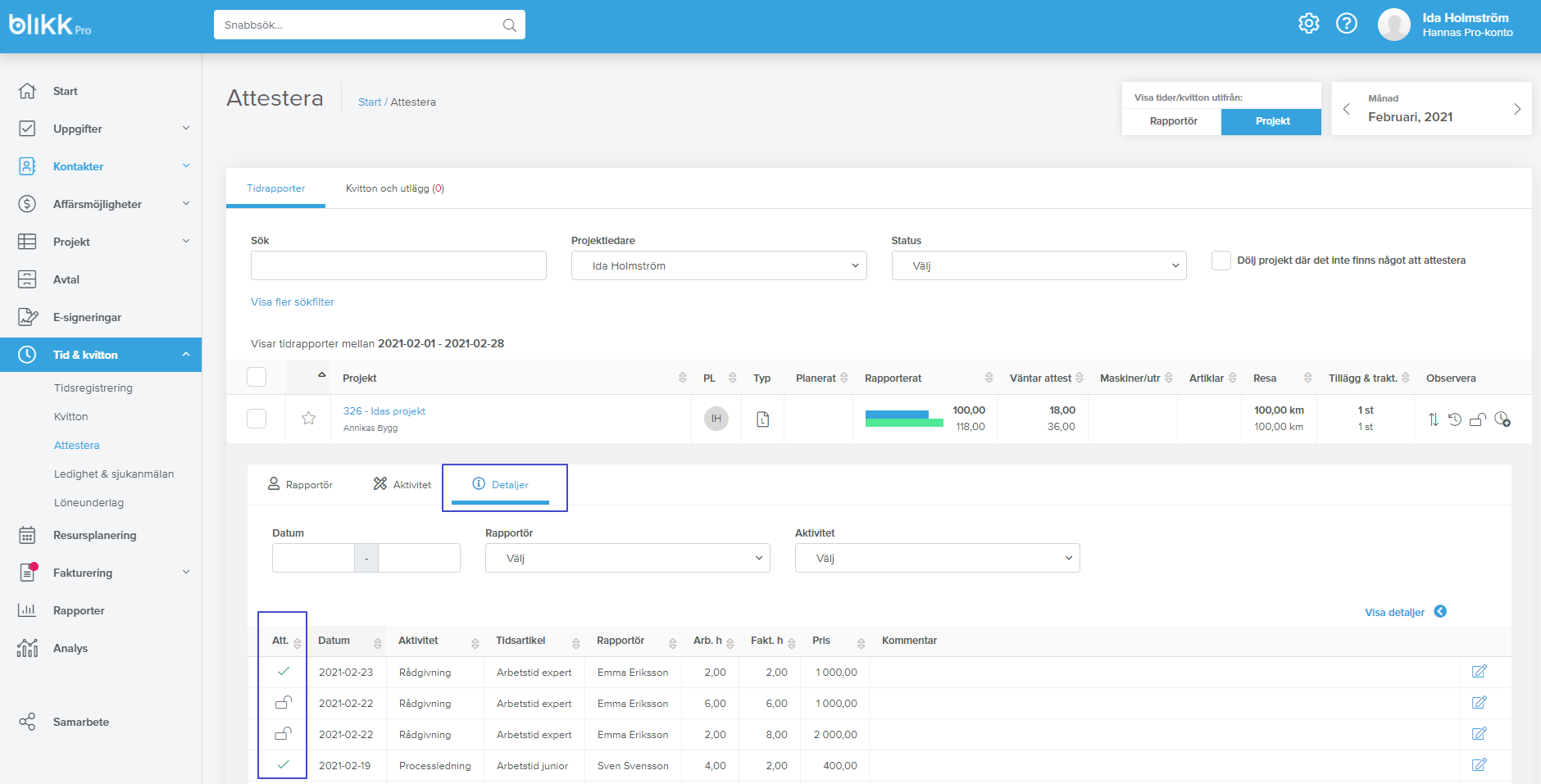Open Kontakter sidebar icon
This screenshot has height=784, width=1541.
(27, 166)
